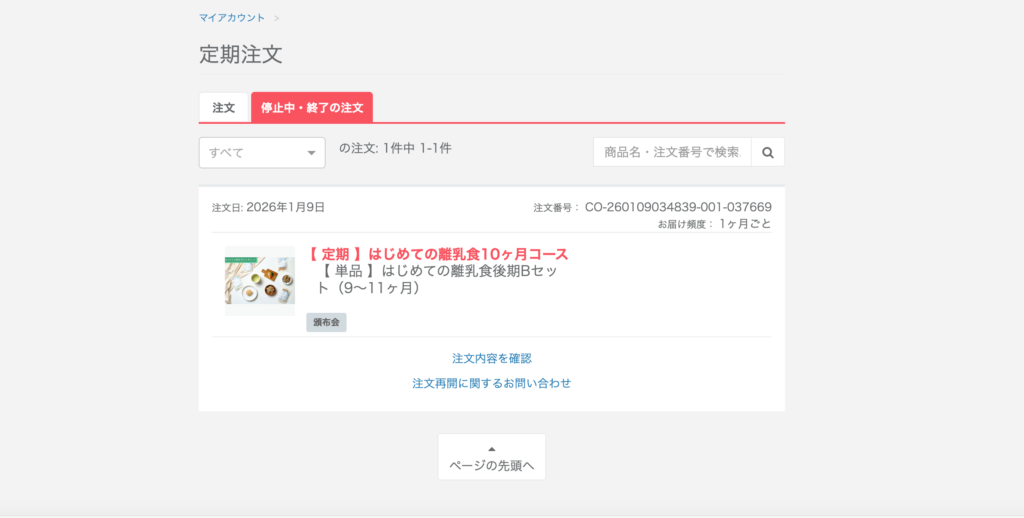Click the 注文日 2026年1月9日 text

(x=268, y=207)
